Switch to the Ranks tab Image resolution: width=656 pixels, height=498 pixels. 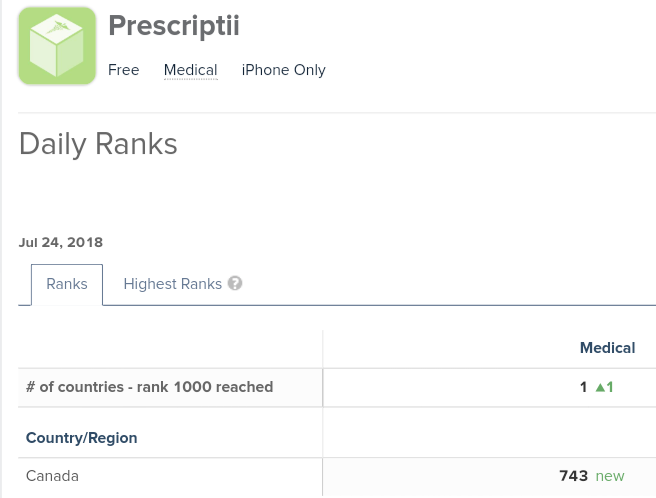67,284
